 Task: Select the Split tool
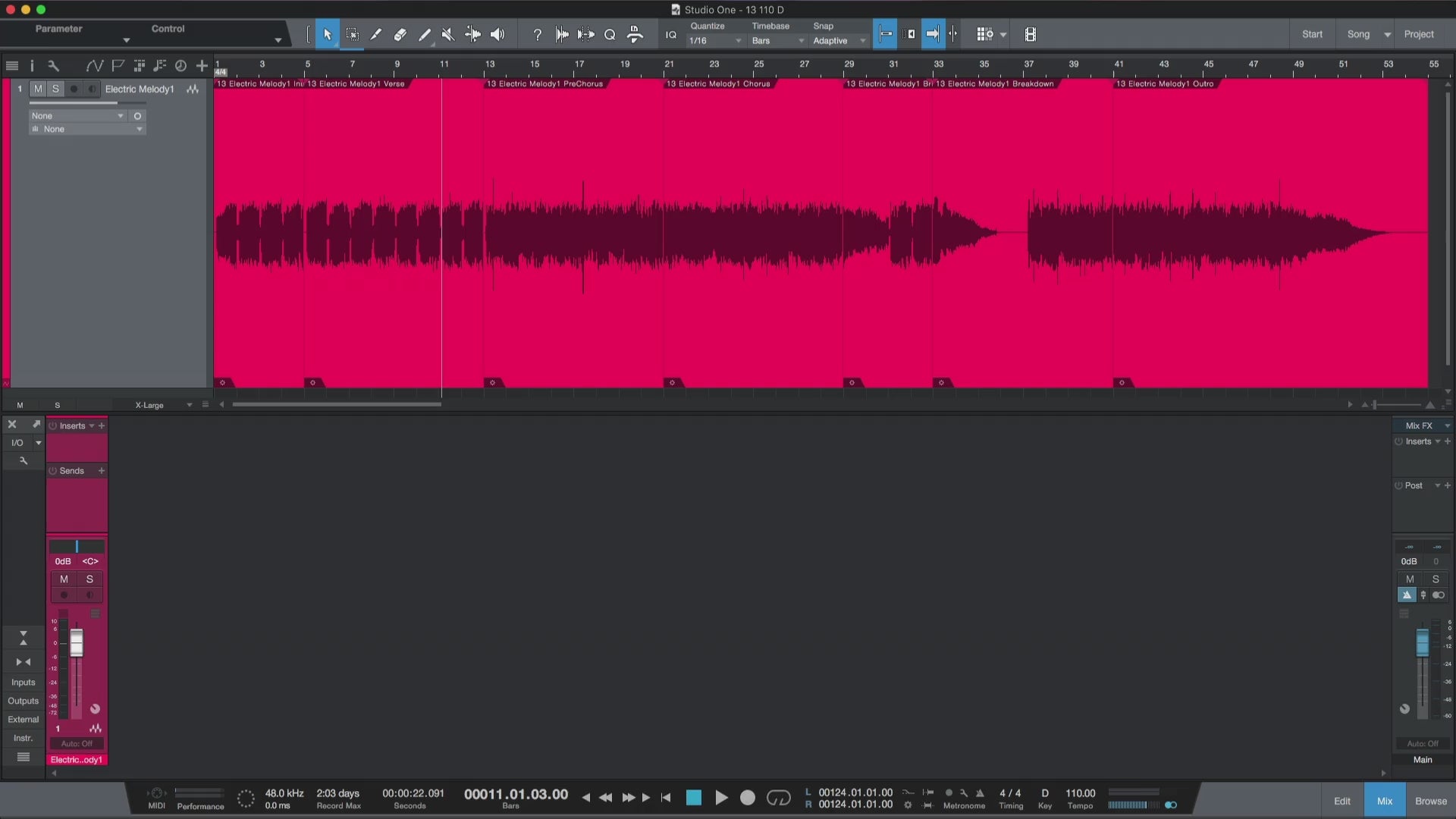376,34
